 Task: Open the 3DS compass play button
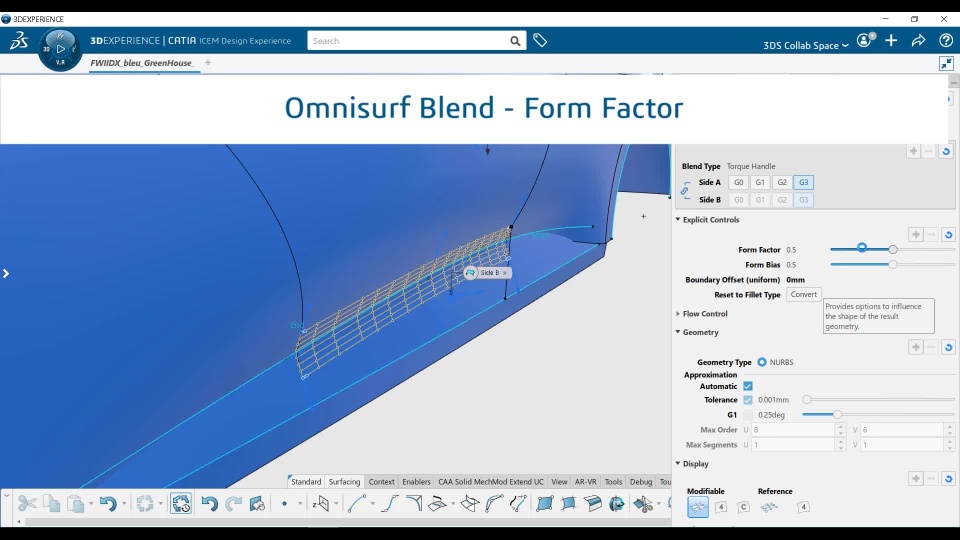60,48
